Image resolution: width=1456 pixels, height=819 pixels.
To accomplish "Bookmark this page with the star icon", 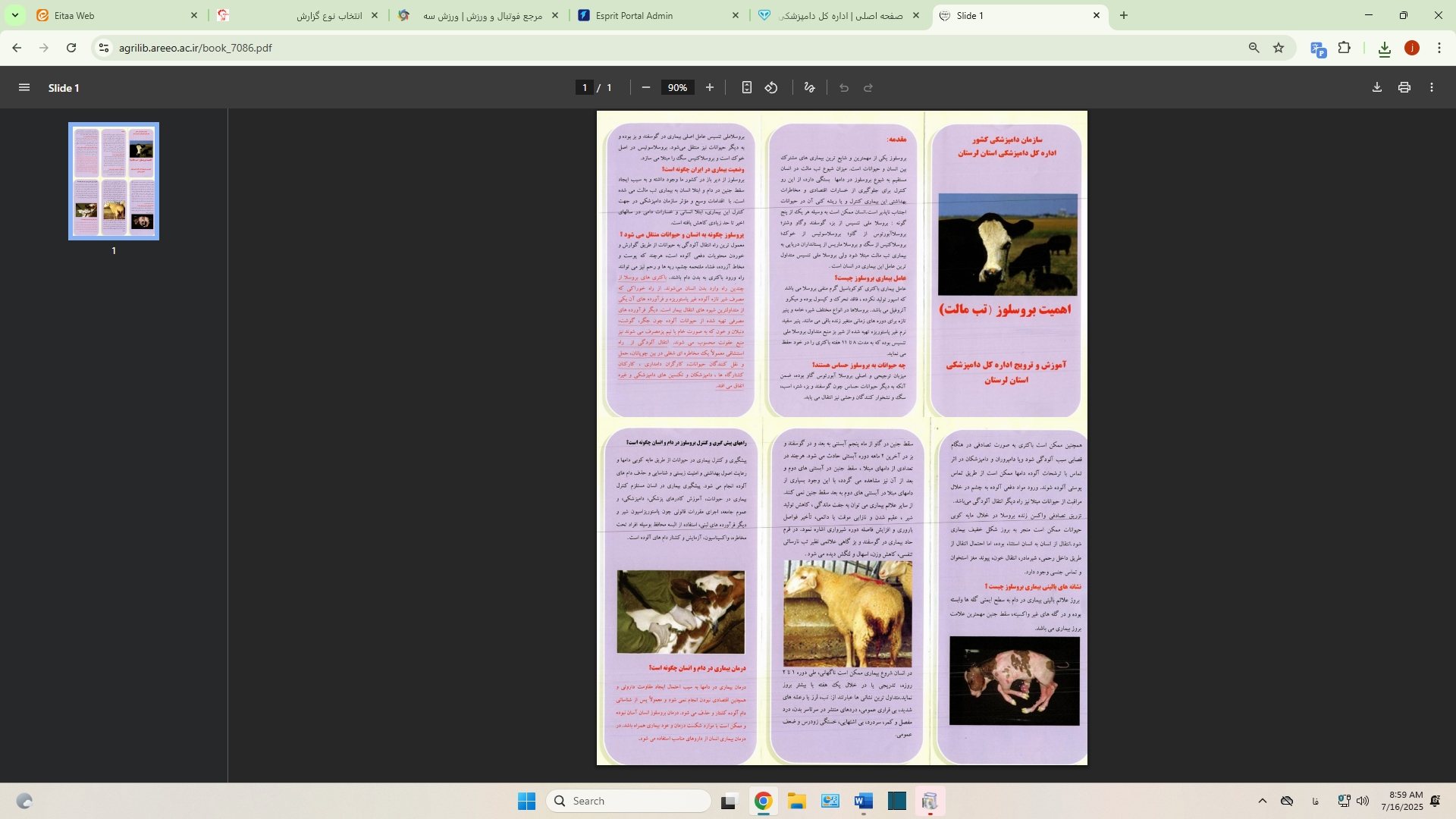I will (x=1279, y=48).
